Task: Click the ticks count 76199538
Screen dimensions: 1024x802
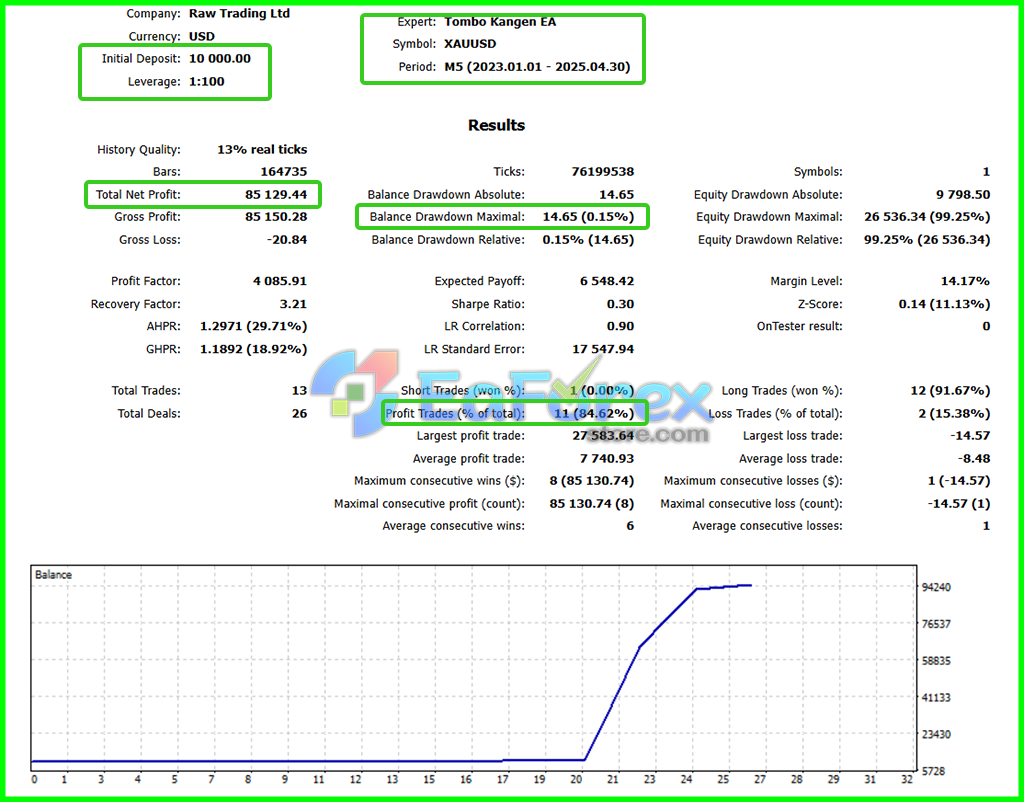Action: pos(603,172)
